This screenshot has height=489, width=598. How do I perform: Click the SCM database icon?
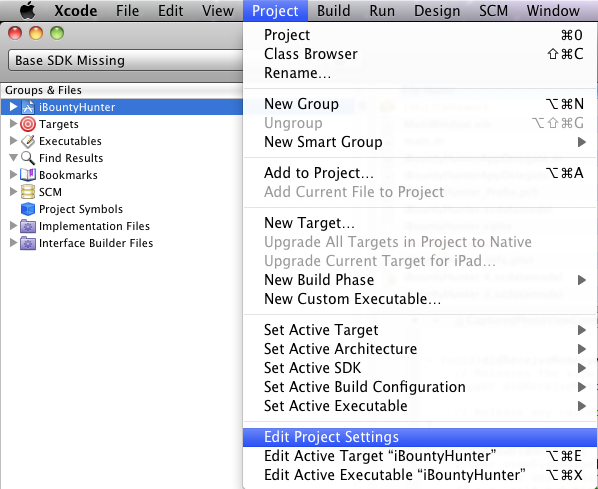click(28, 192)
